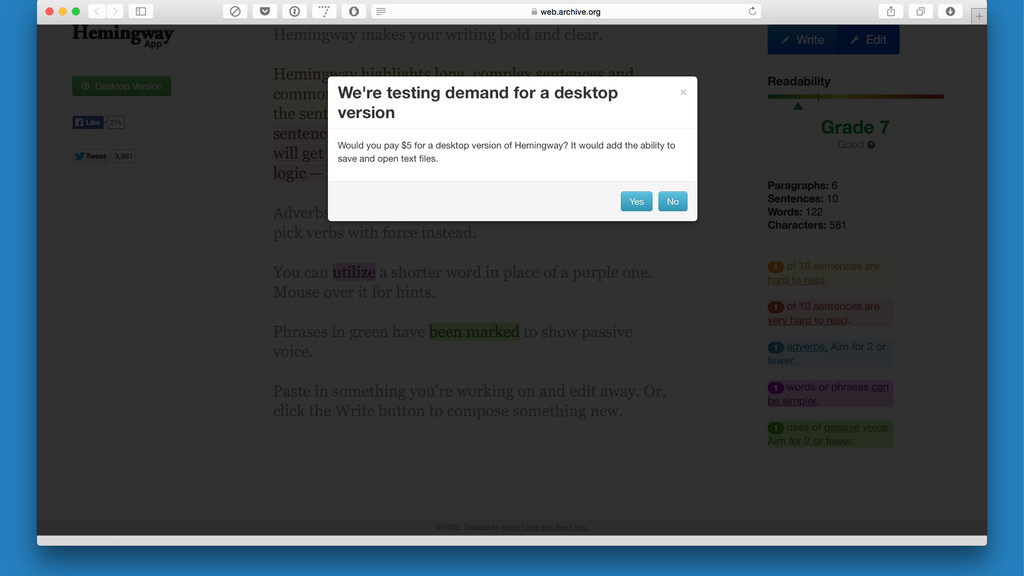
Task: Open the 1Password extension icon
Action: point(295,11)
